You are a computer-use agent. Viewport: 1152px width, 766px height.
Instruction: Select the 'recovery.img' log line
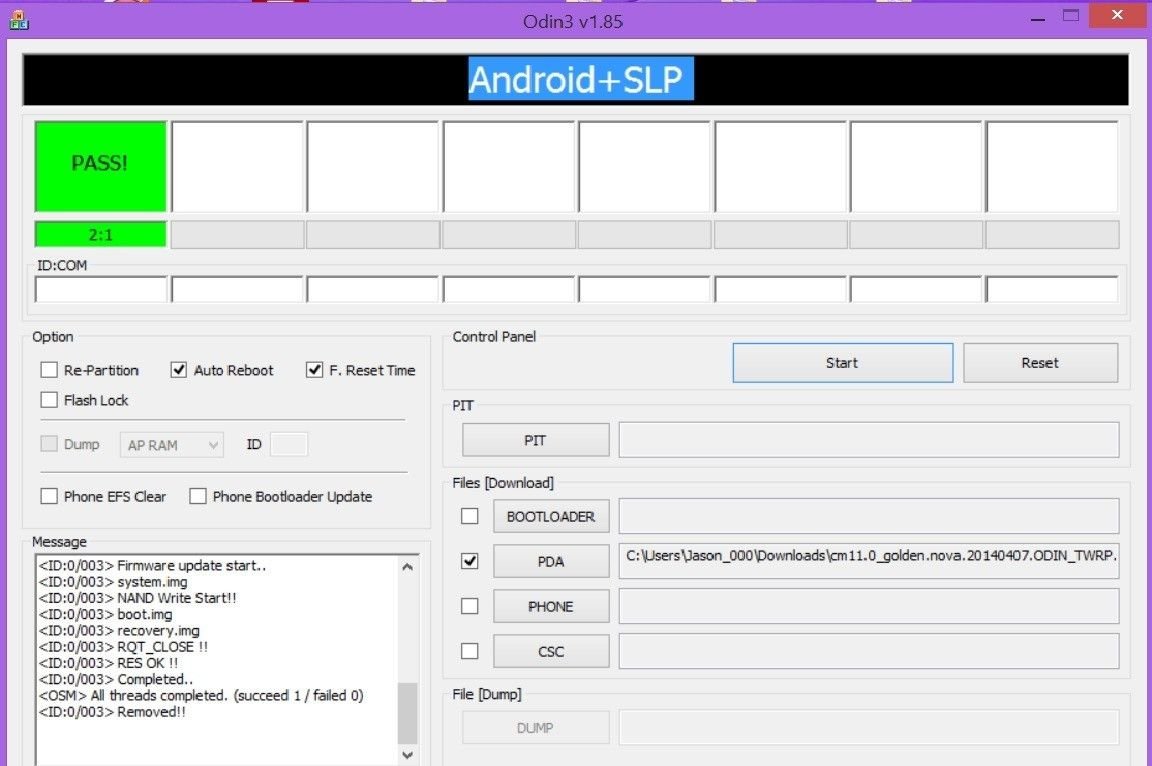click(119, 630)
